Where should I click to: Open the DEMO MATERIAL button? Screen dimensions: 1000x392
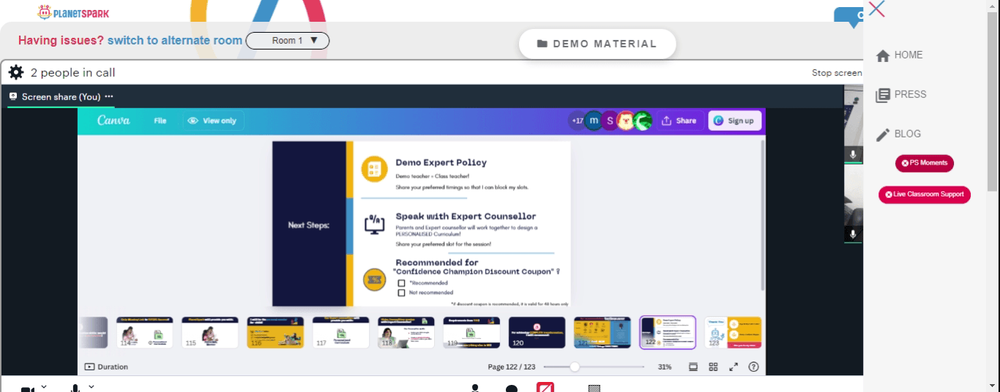coord(597,44)
